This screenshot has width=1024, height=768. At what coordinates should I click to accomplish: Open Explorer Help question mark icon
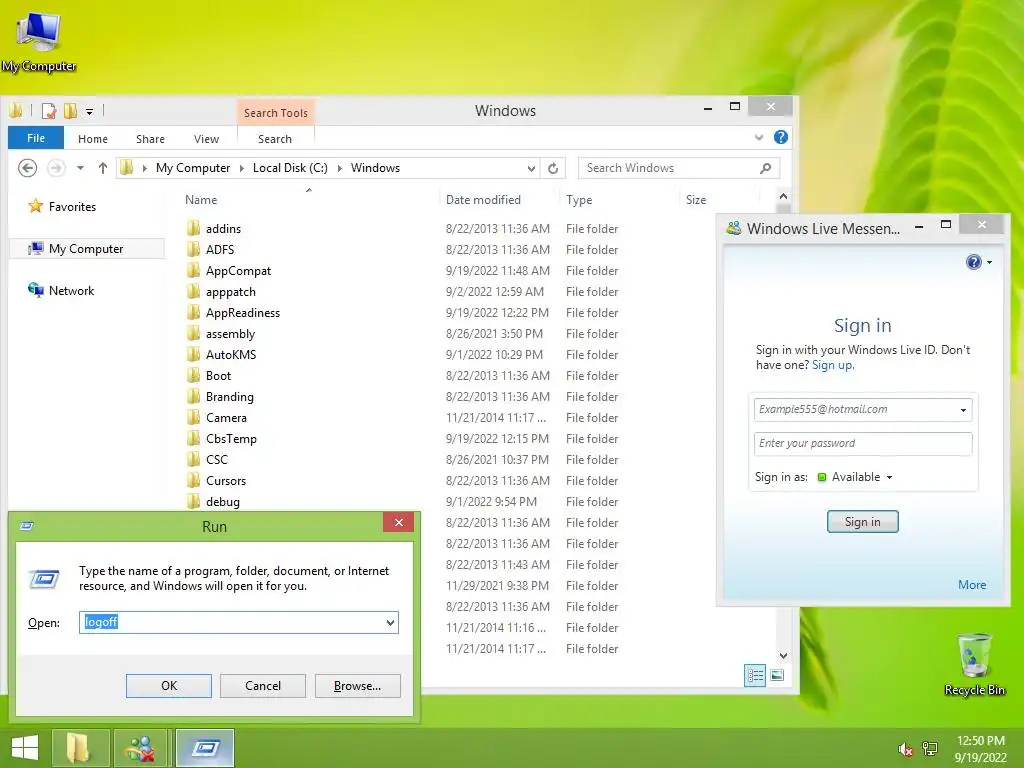pos(780,137)
